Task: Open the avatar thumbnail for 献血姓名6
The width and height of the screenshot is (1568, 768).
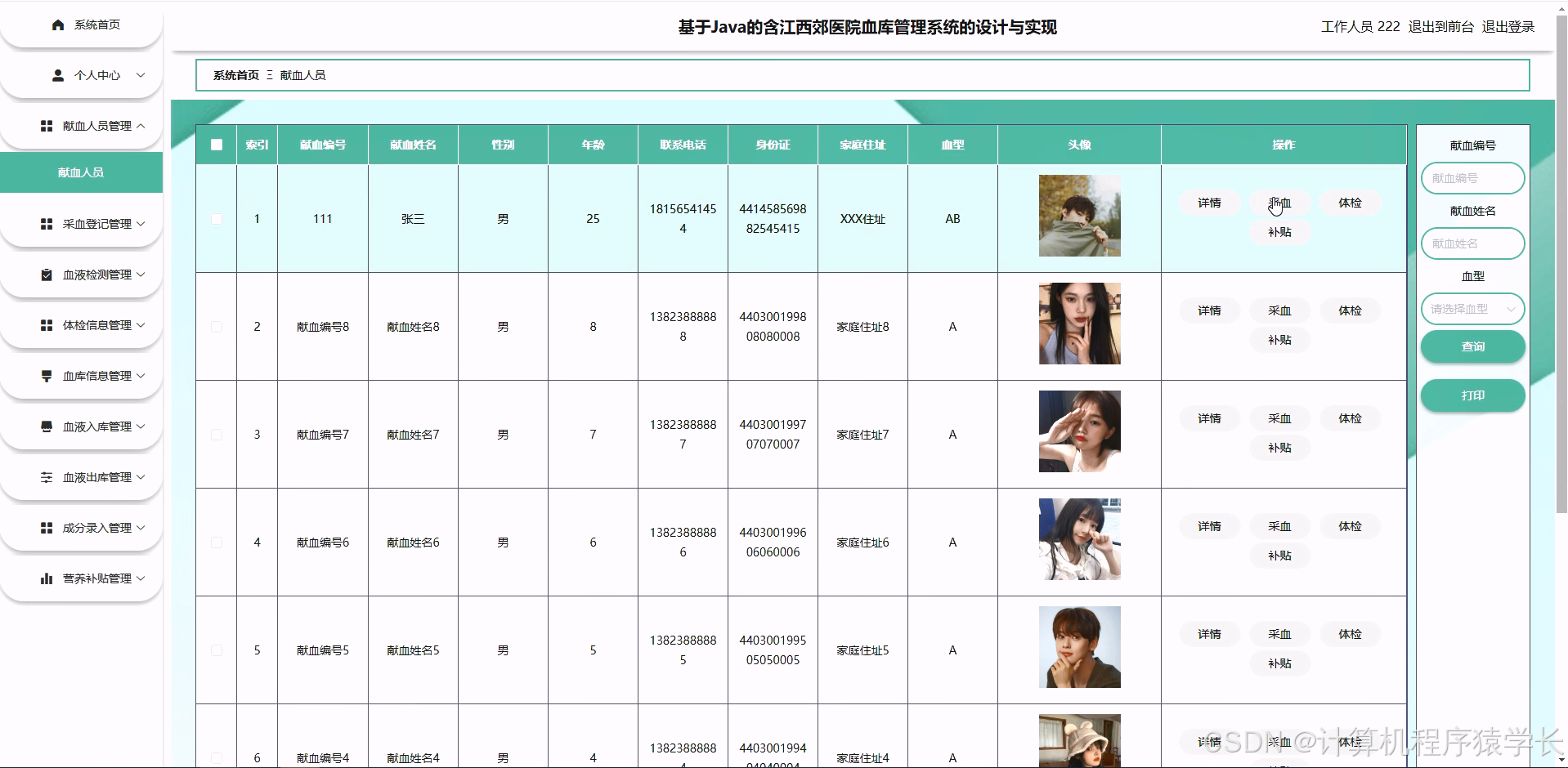Action: click(1079, 539)
